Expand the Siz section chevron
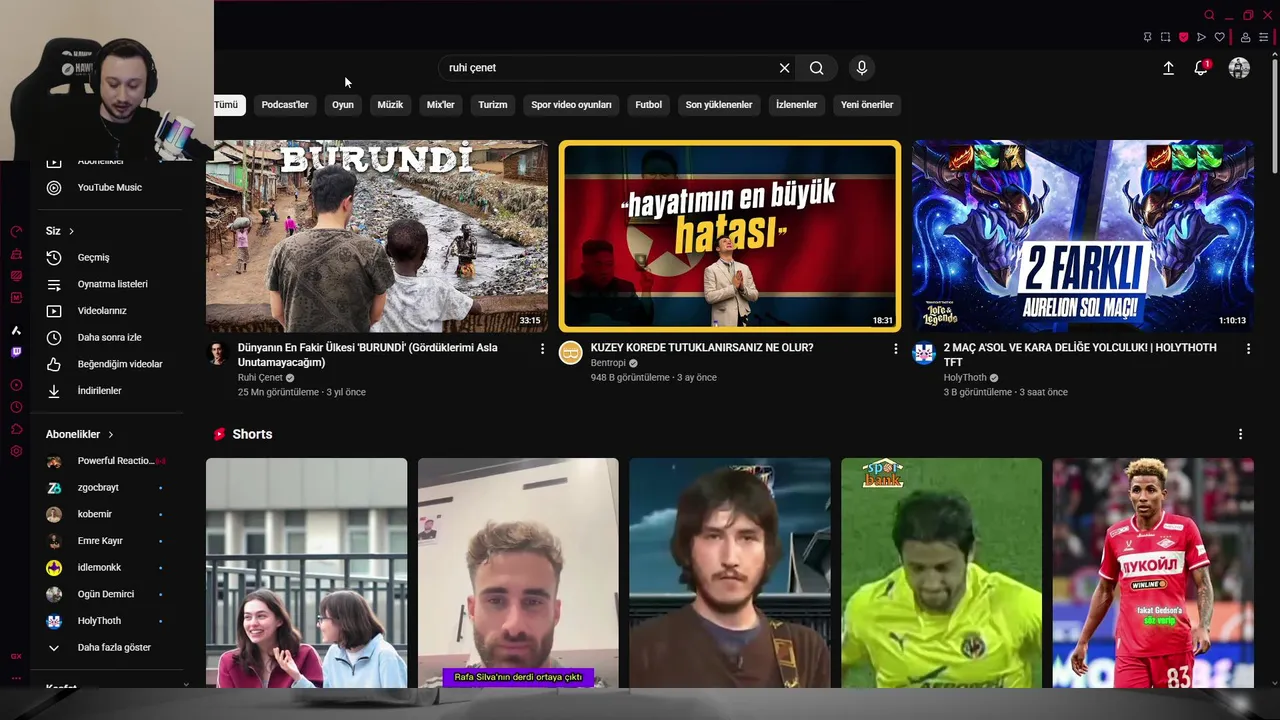Image resolution: width=1280 pixels, height=720 pixels. 71,231
